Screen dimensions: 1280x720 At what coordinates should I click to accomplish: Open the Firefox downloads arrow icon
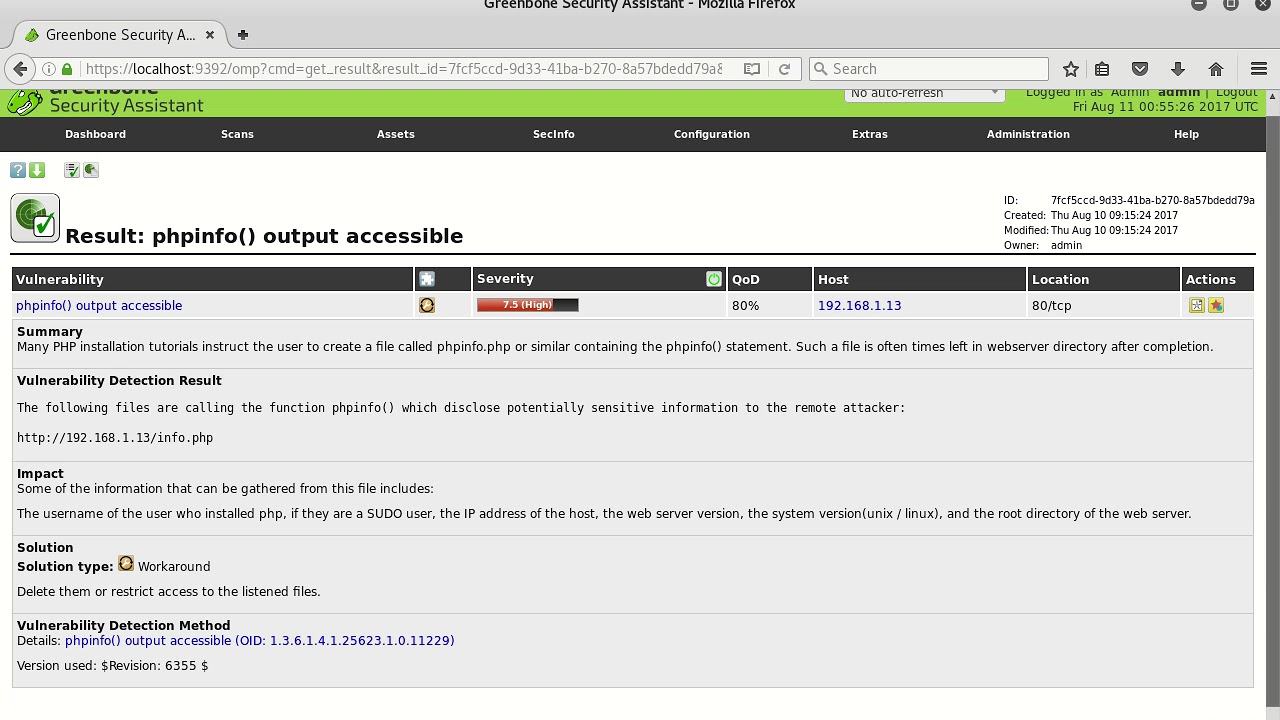coord(1178,69)
